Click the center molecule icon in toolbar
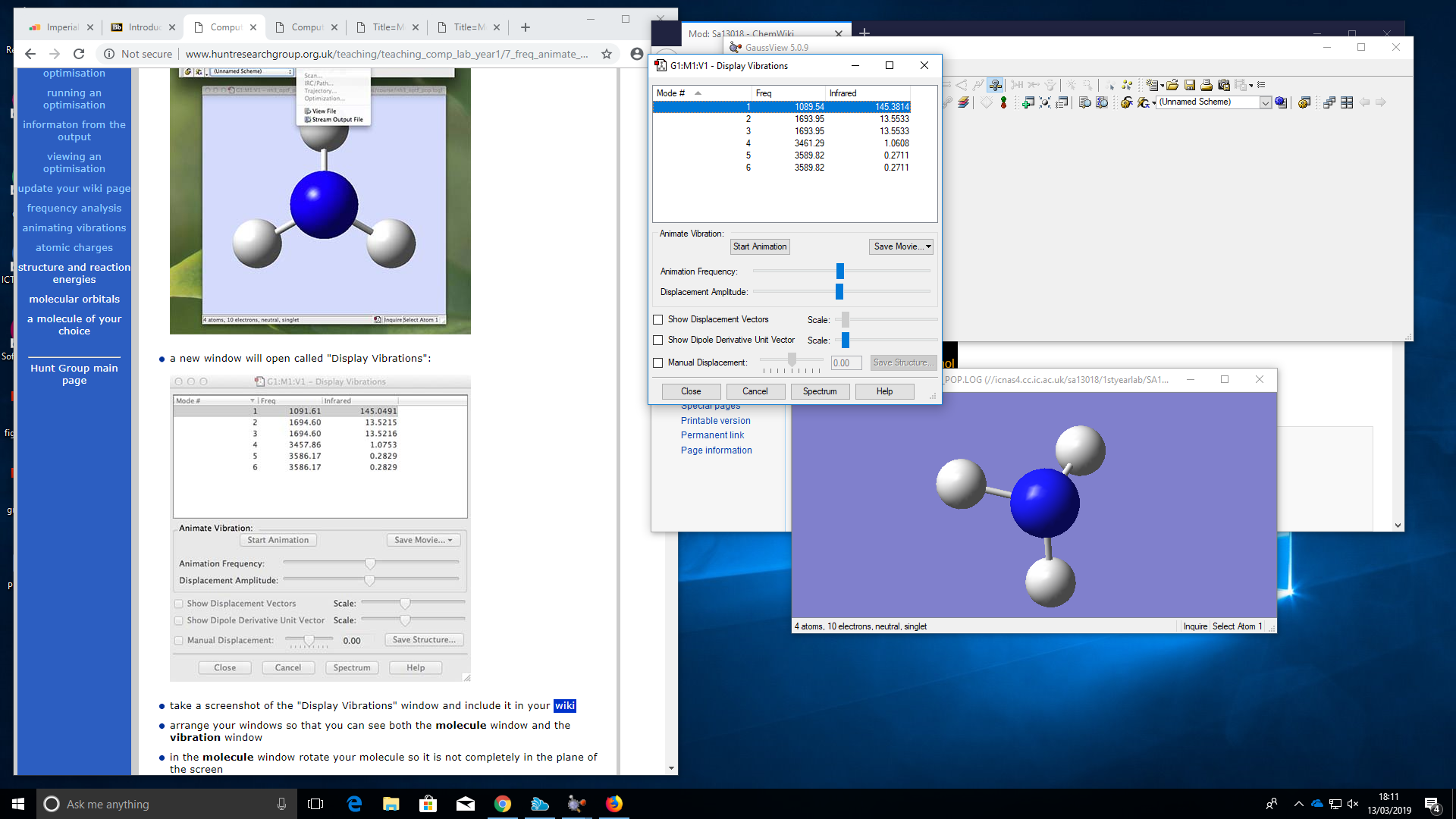Screen dimensions: 1456x819 point(1045,102)
